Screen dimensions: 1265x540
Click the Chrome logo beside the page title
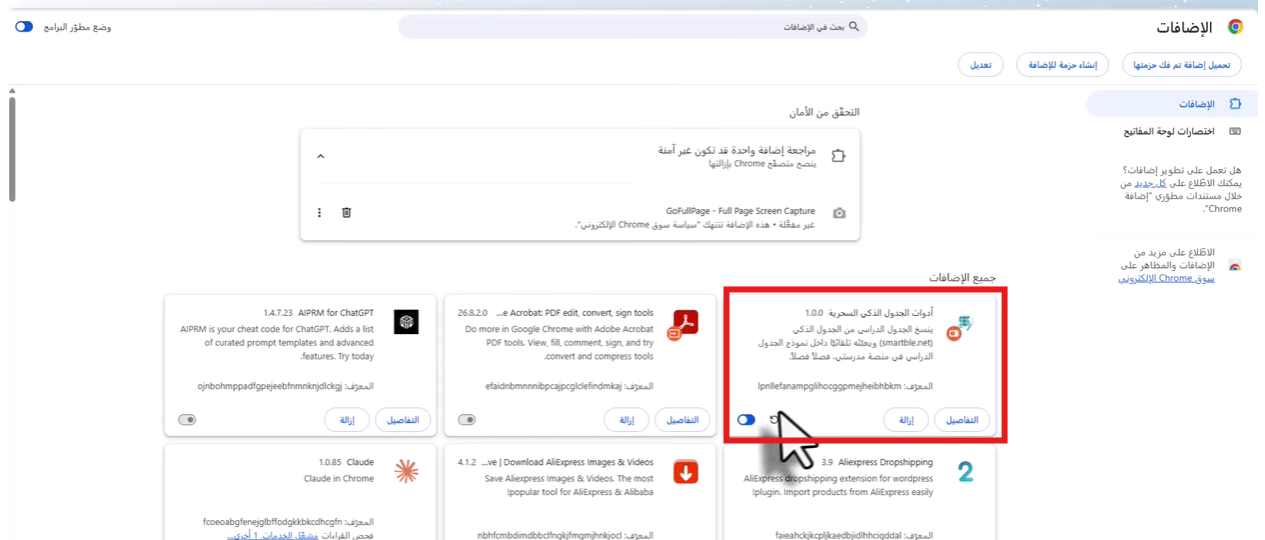point(1235,27)
